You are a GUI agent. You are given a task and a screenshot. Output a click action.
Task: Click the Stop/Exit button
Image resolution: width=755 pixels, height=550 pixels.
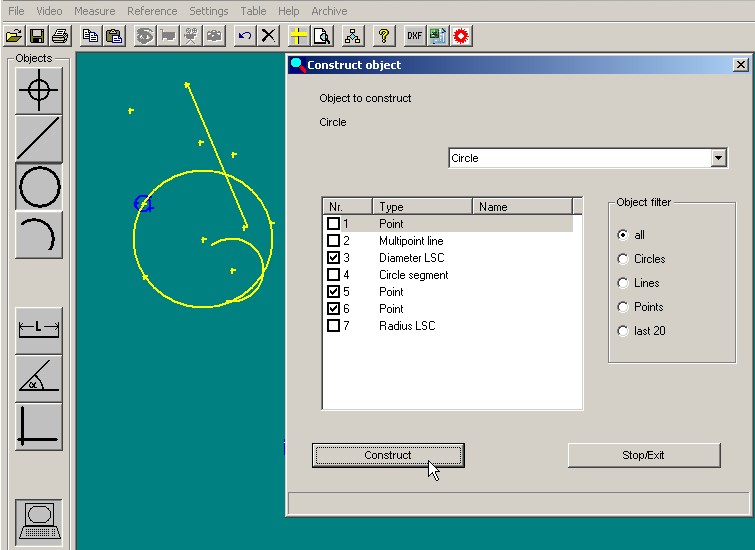[x=644, y=455]
